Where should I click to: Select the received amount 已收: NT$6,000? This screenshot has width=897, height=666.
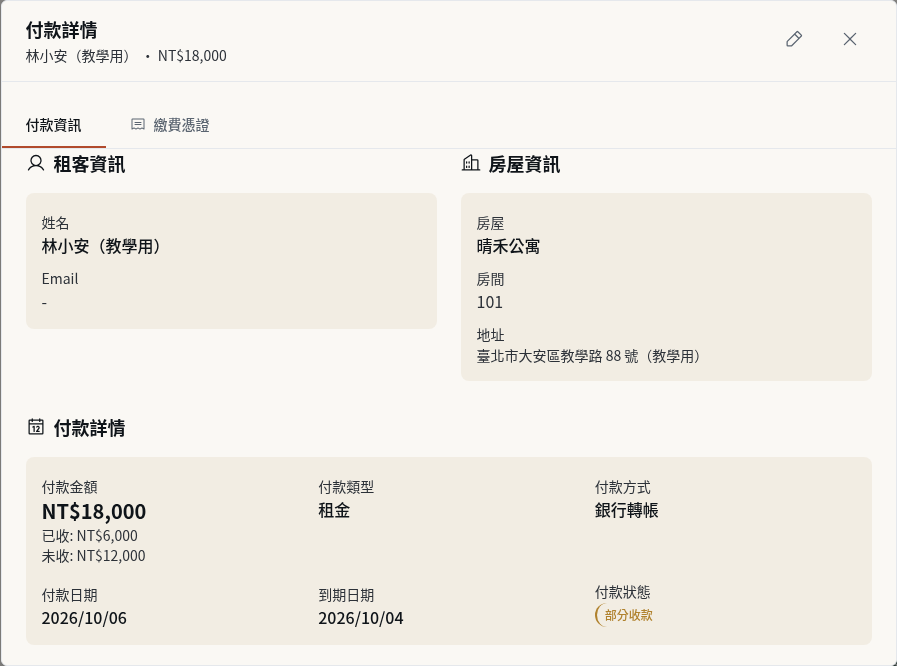click(90, 536)
